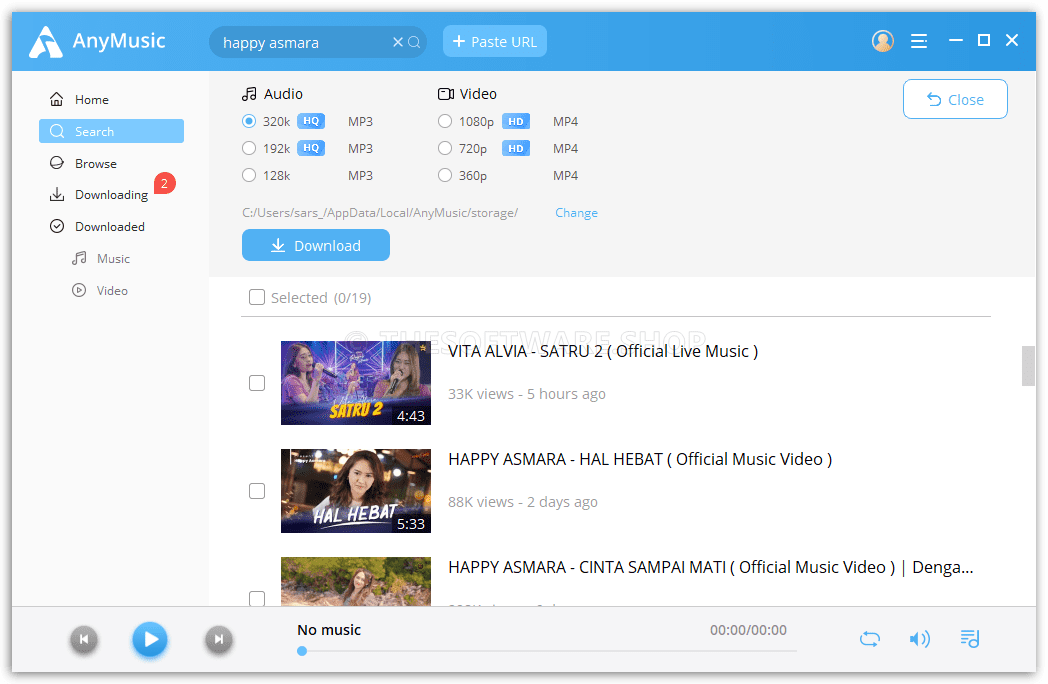Click the CINTA SAMPAI MATI title
Image resolution: width=1048 pixels, height=684 pixels.
coord(710,568)
